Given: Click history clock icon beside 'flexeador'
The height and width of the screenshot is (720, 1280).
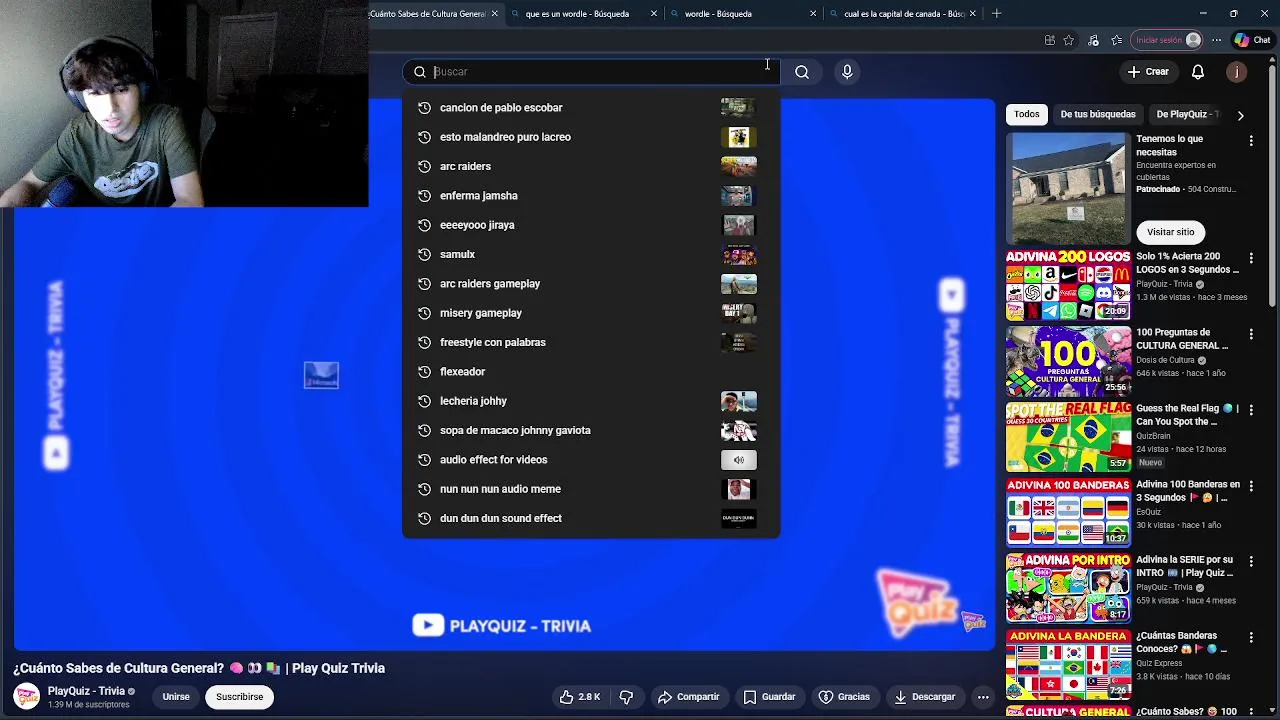Looking at the screenshot, I should pos(424,371).
